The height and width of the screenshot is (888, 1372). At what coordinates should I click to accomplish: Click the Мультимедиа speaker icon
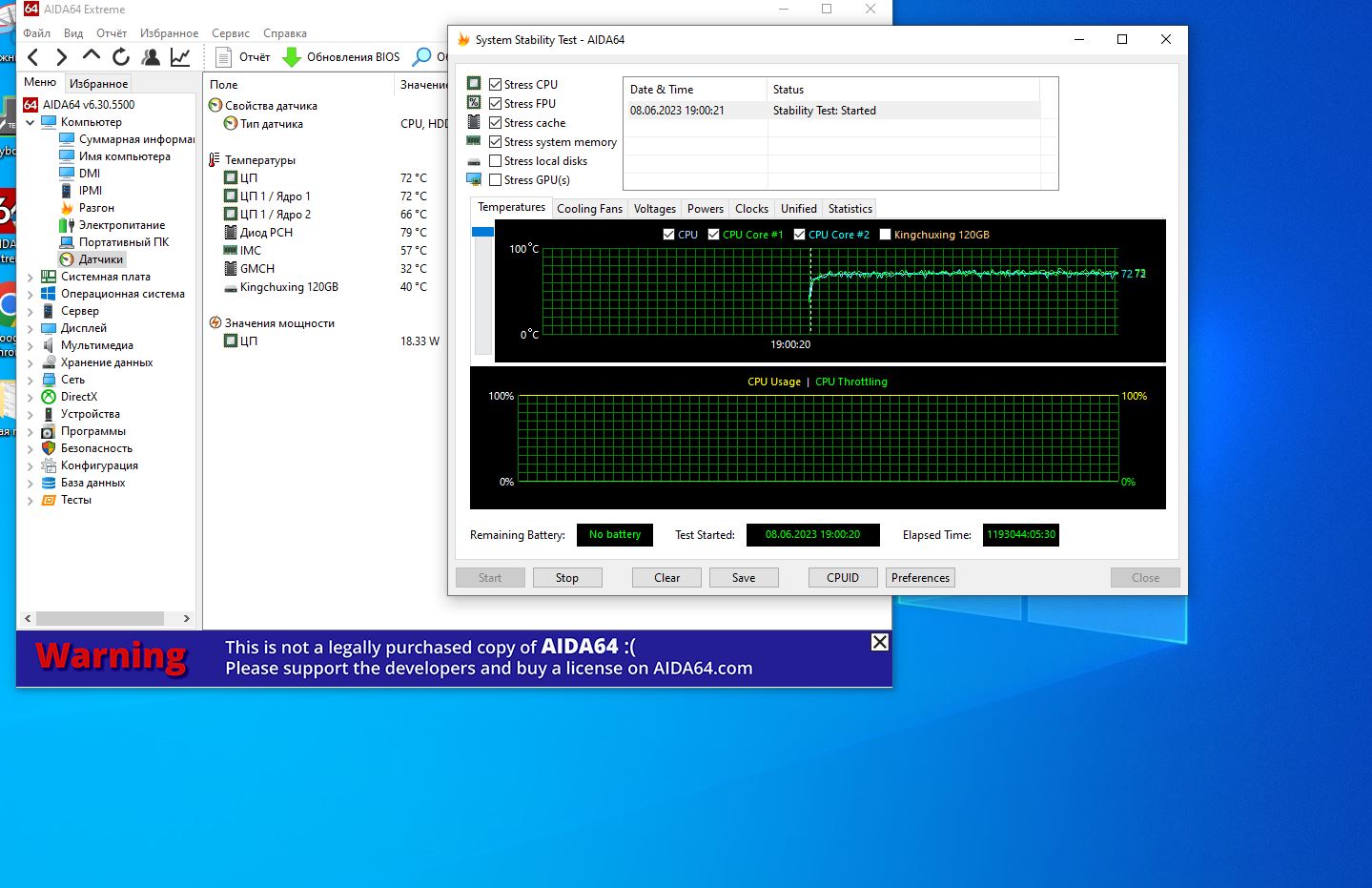(49, 345)
